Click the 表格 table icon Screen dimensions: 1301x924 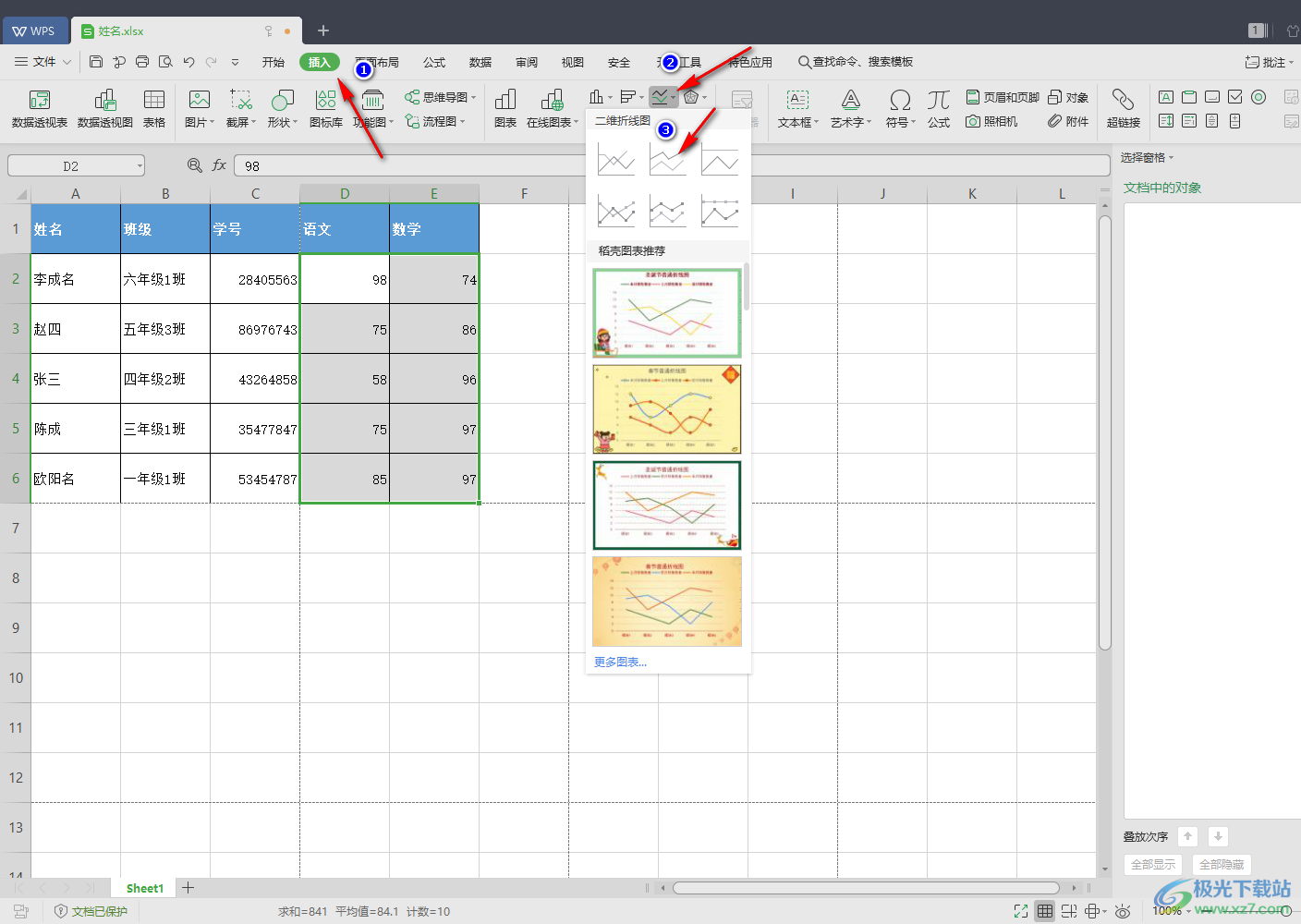click(x=154, y=109)
